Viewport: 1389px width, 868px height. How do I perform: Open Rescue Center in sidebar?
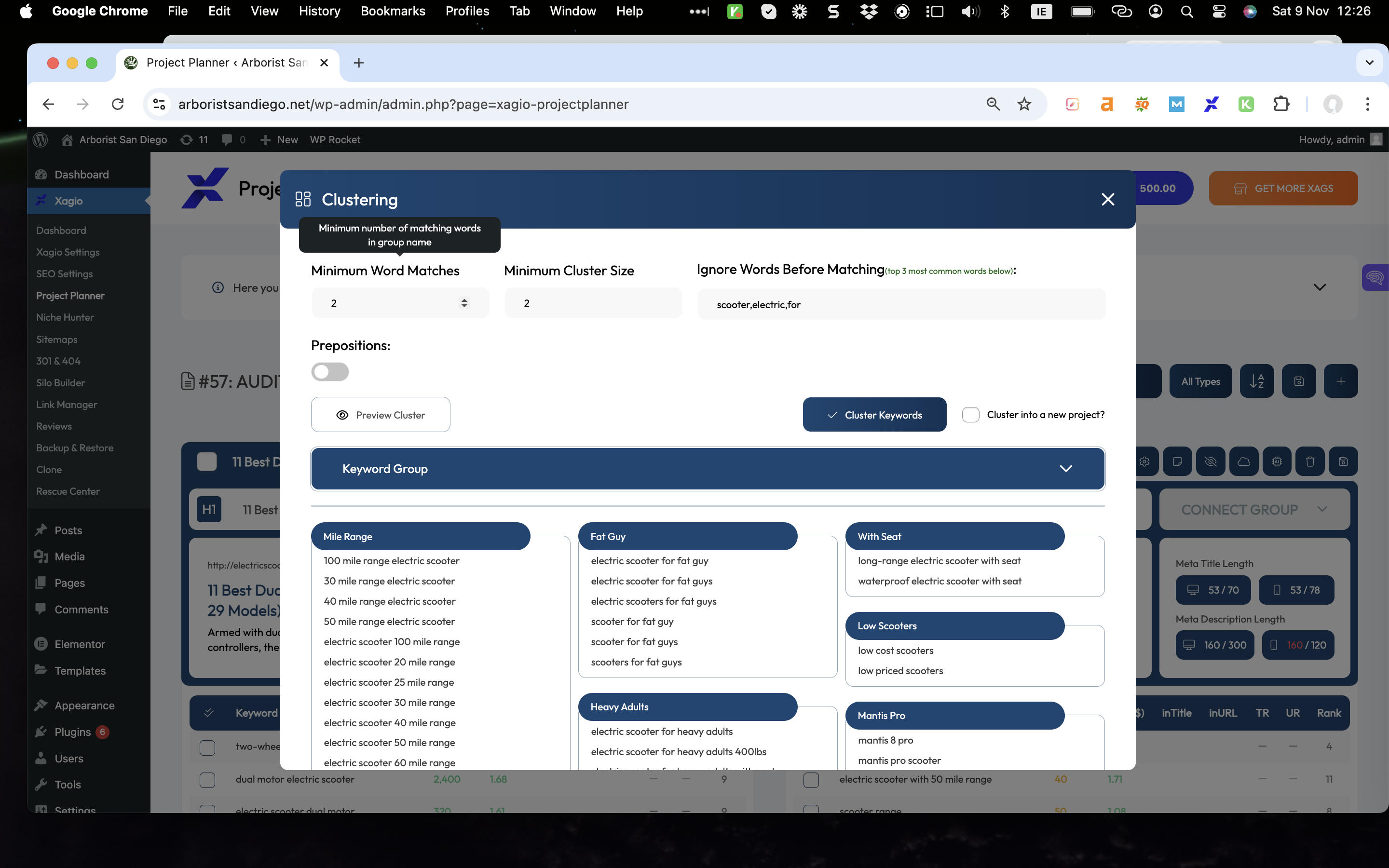coord(68,491)
